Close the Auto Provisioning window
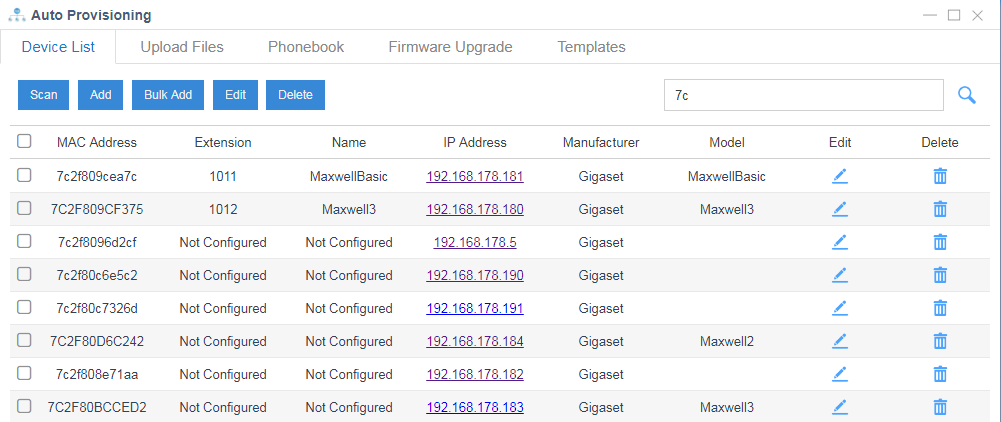 point(977,15)
